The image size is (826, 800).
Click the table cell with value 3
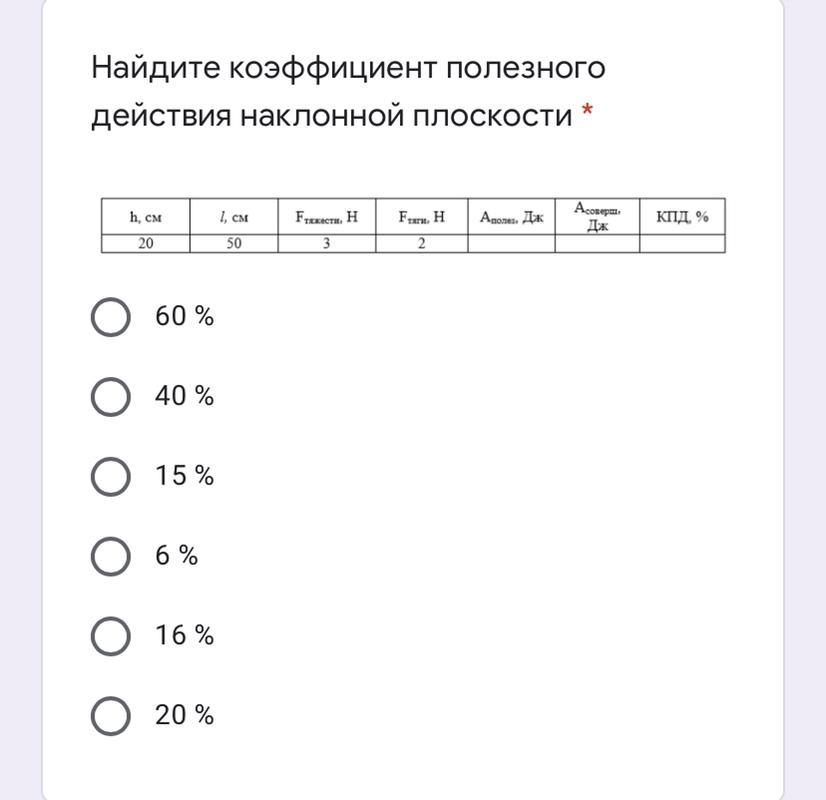coord(326,243)
